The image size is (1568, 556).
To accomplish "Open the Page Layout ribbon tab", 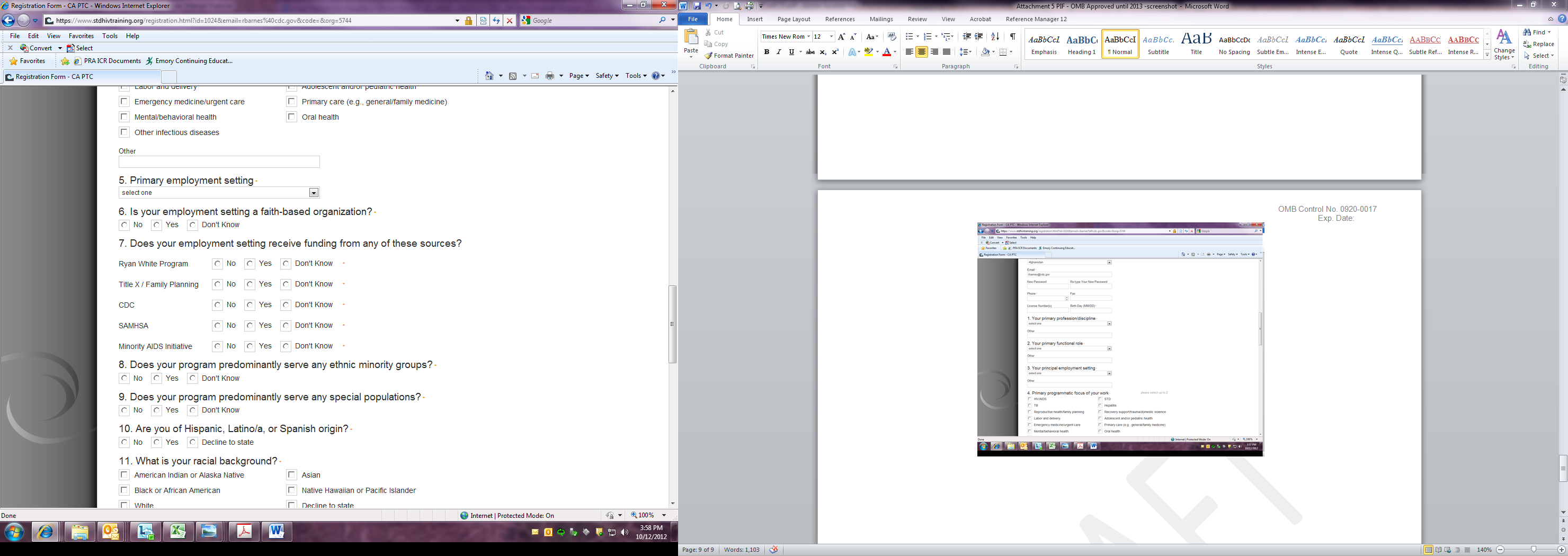I will [793, 19].
